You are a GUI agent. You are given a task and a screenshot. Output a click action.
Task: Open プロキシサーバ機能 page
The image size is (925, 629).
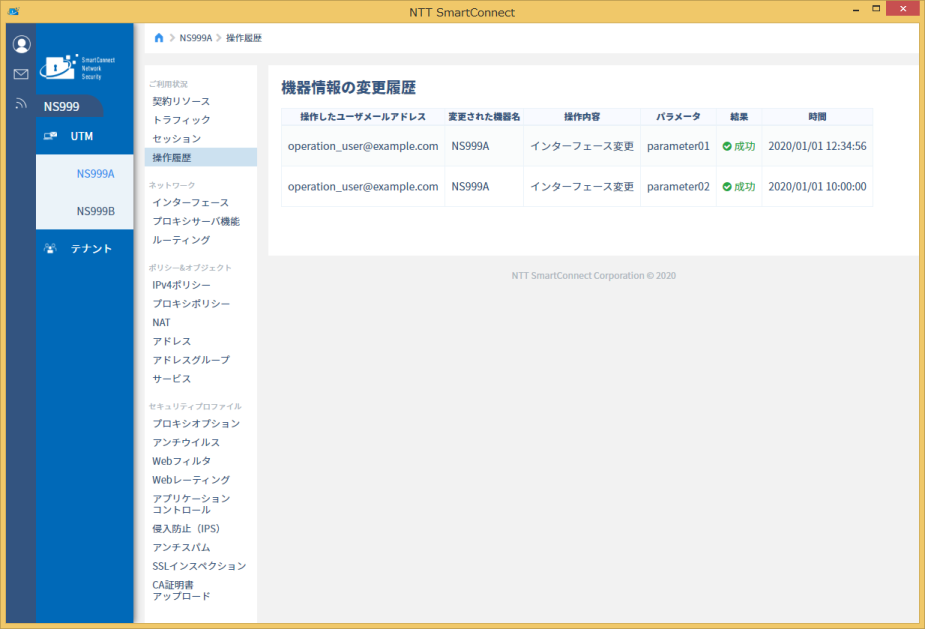pyautogui.click(x=196, y=221)
